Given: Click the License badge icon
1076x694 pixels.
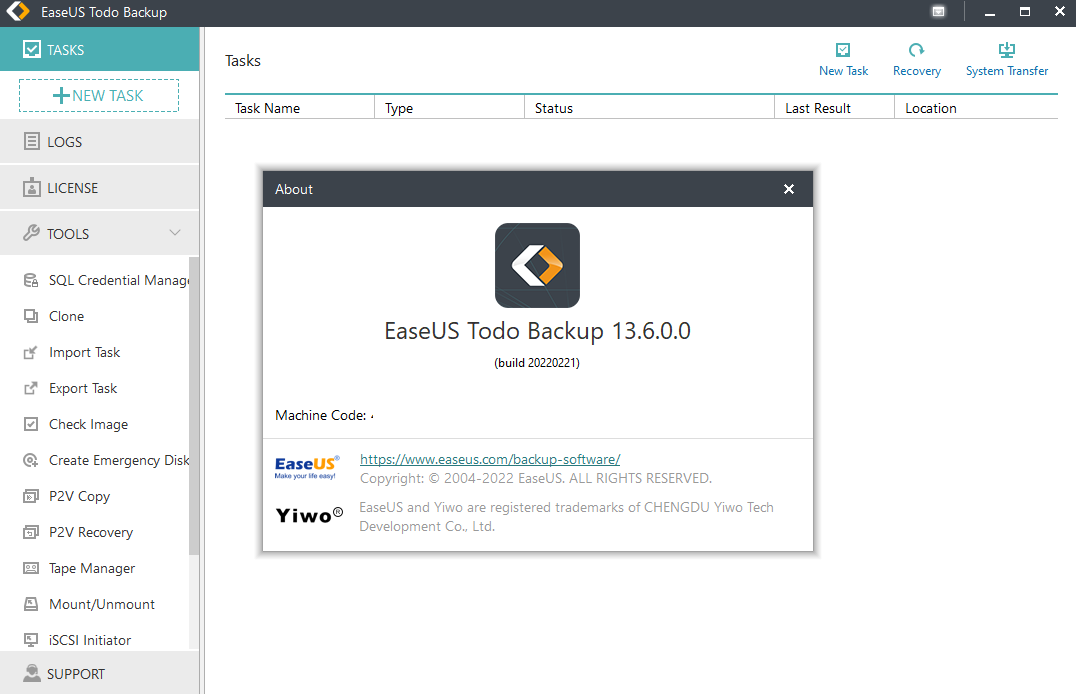Looking at the screenshot, I should coord(32,187).
